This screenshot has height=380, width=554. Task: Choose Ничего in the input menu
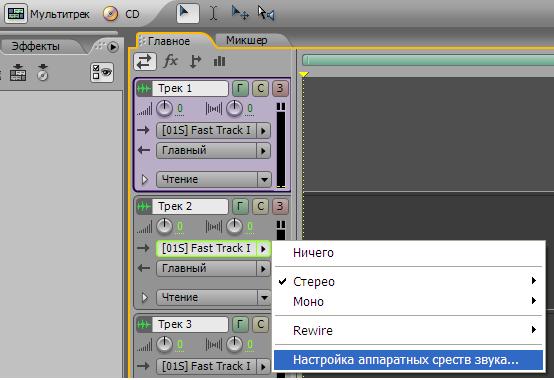tap(408, 253)
